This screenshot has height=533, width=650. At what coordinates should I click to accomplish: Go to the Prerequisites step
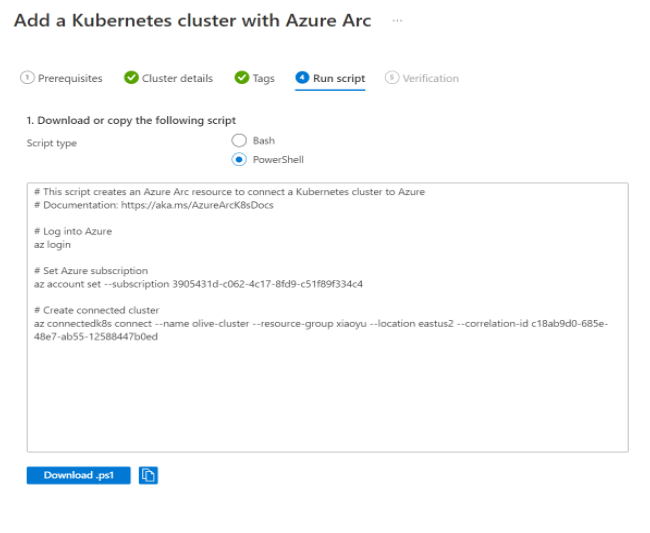[x=70, y=78]
